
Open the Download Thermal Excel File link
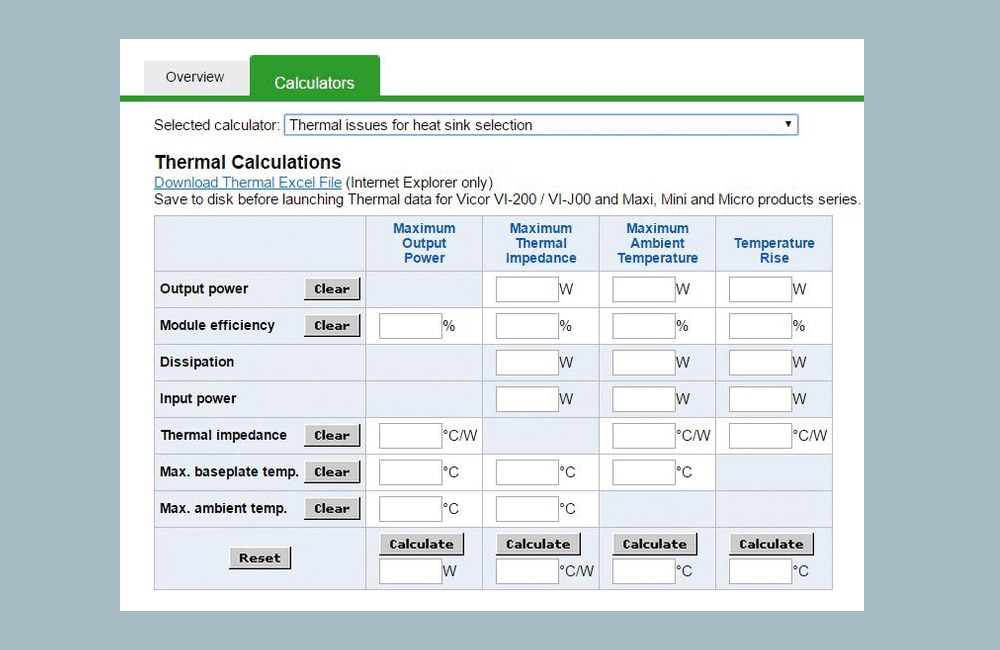point(247,182)
